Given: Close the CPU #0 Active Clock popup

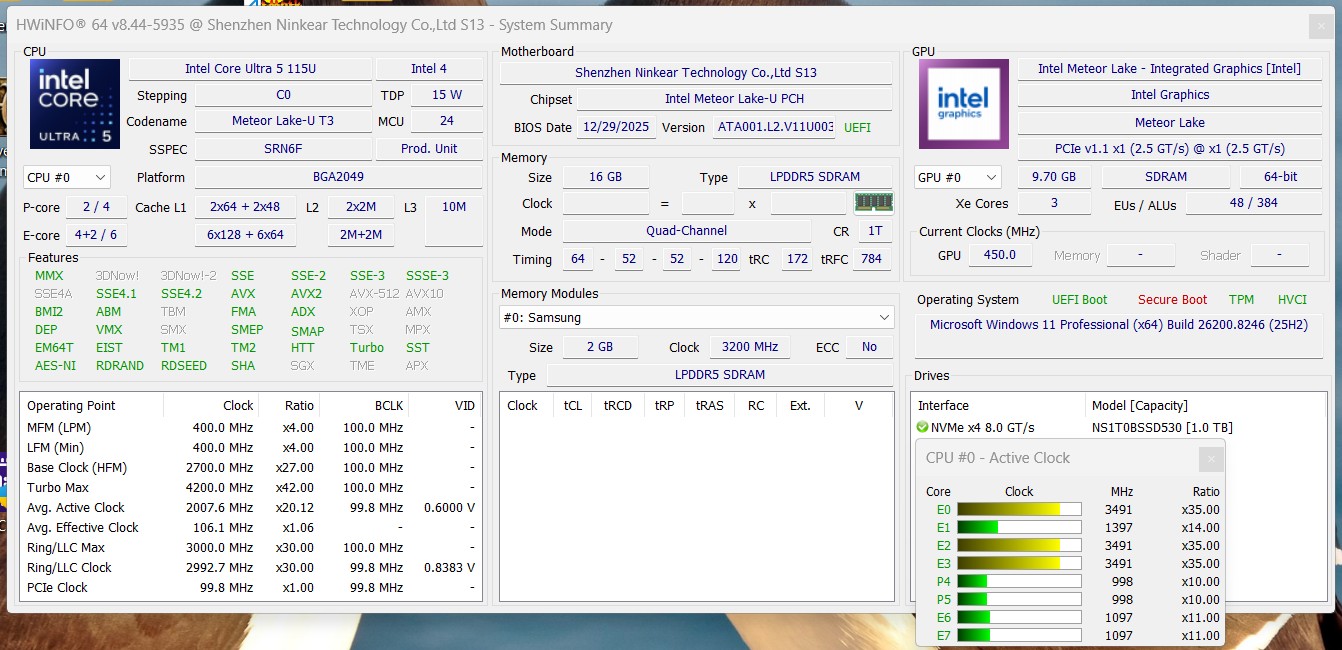Looking at the screenshot, I should [1211, 459].
